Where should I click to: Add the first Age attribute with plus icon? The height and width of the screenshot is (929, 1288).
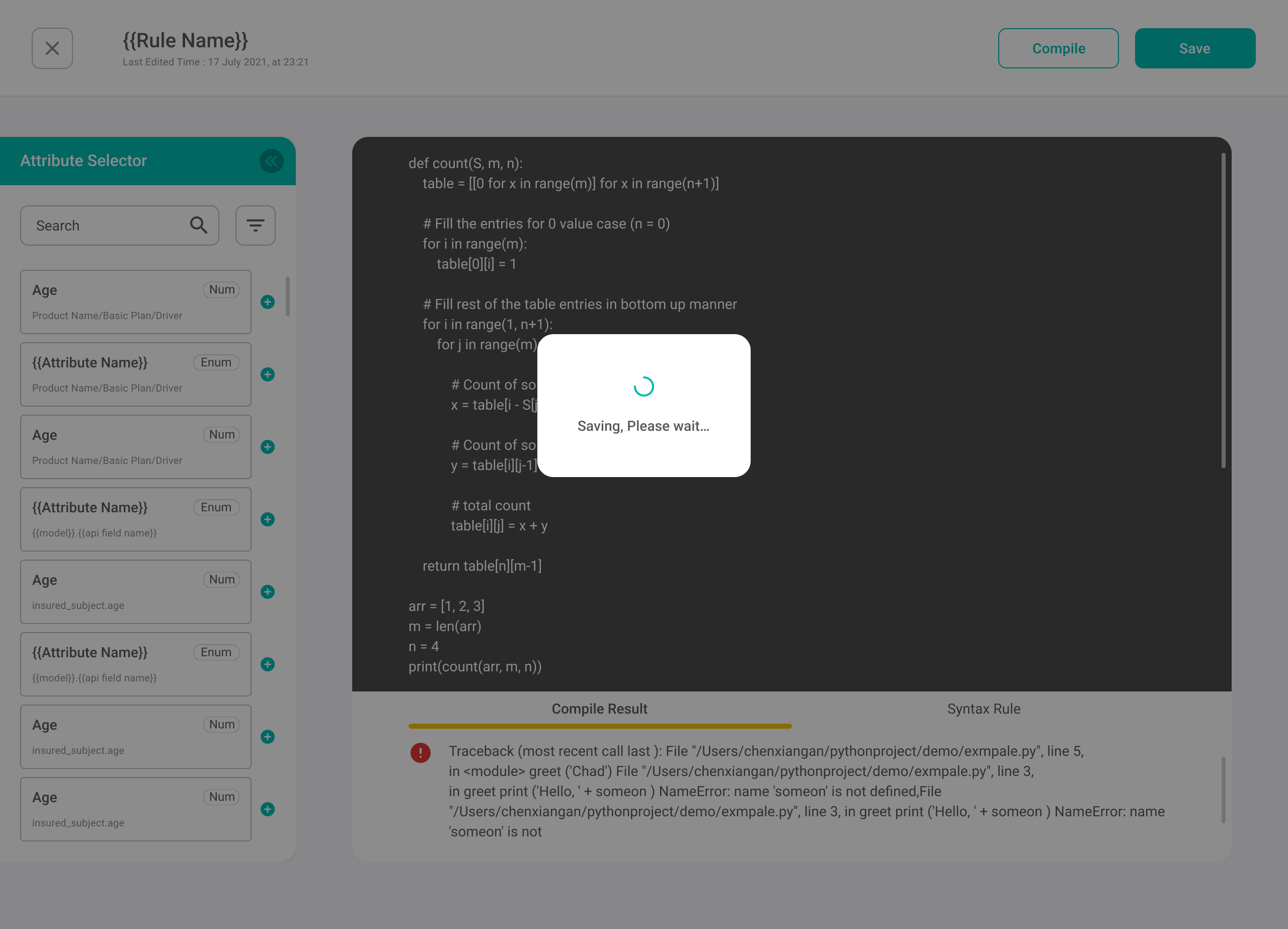(268, 302)
